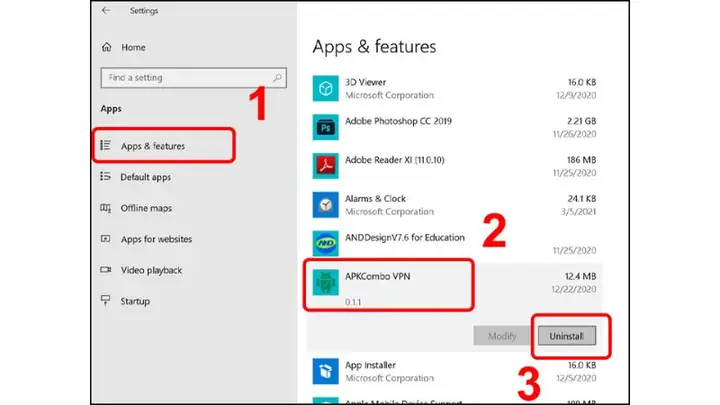Select Alarms & Clock entry
Image resolution: width=720 pixels, height=405 pixels.
pos(454,205)
